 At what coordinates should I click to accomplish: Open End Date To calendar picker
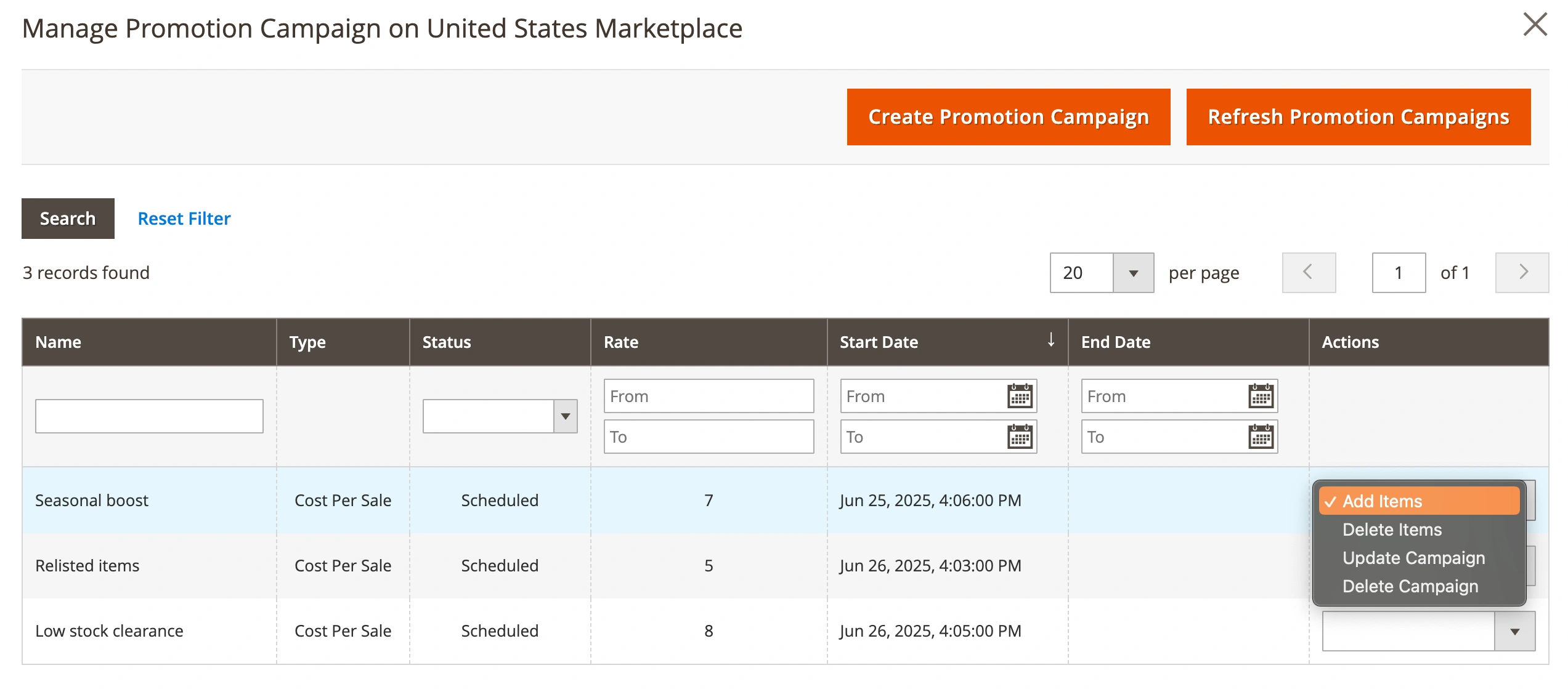[1261, 437]
